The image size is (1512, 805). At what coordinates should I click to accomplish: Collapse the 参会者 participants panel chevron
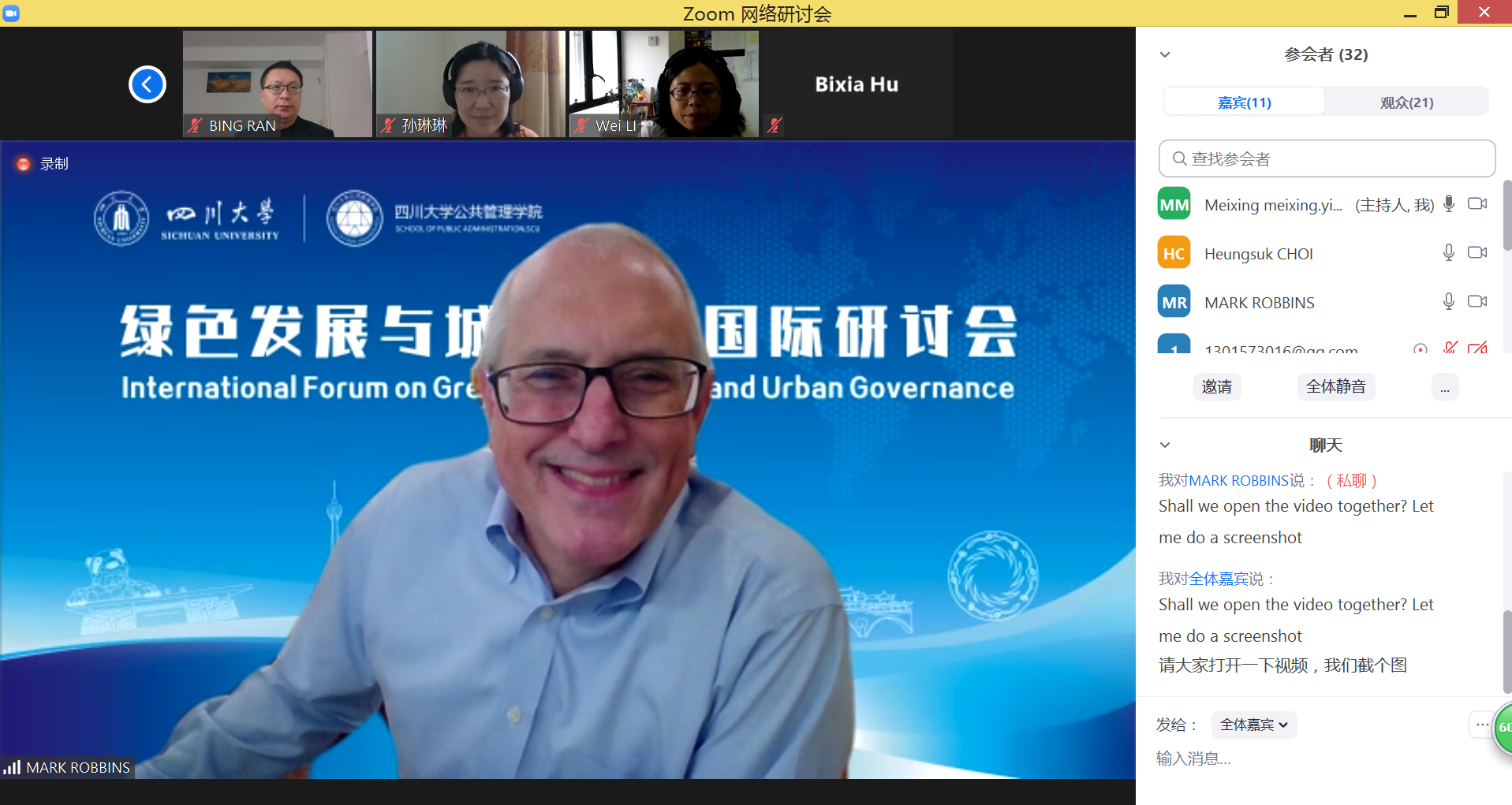pyautogui.click(x=1165, y=54)
